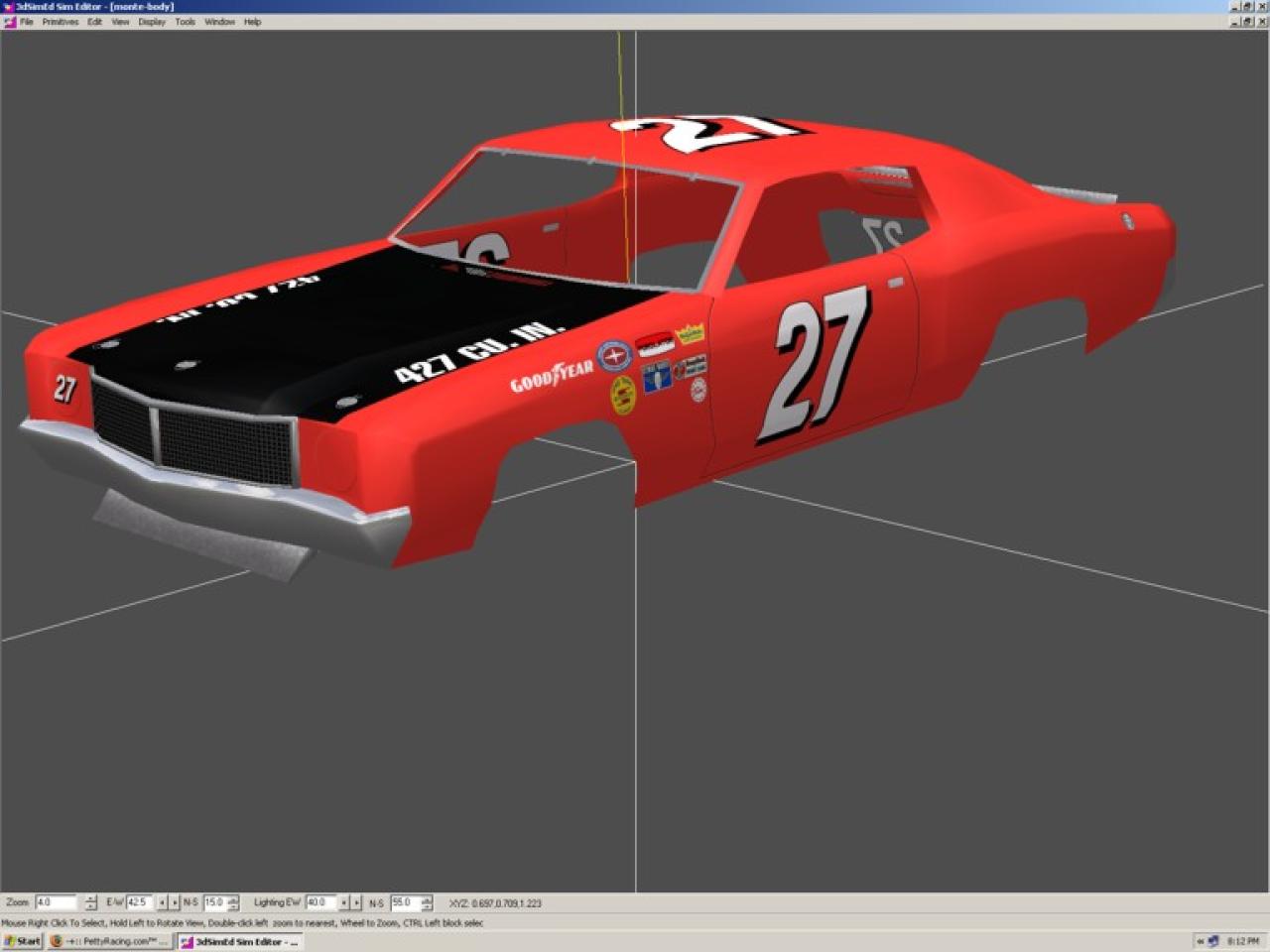The width and height of the screenshot is (1270, 952).
Task: Open the Display menu
Action: pyautogui.click(x=152, y=22)
